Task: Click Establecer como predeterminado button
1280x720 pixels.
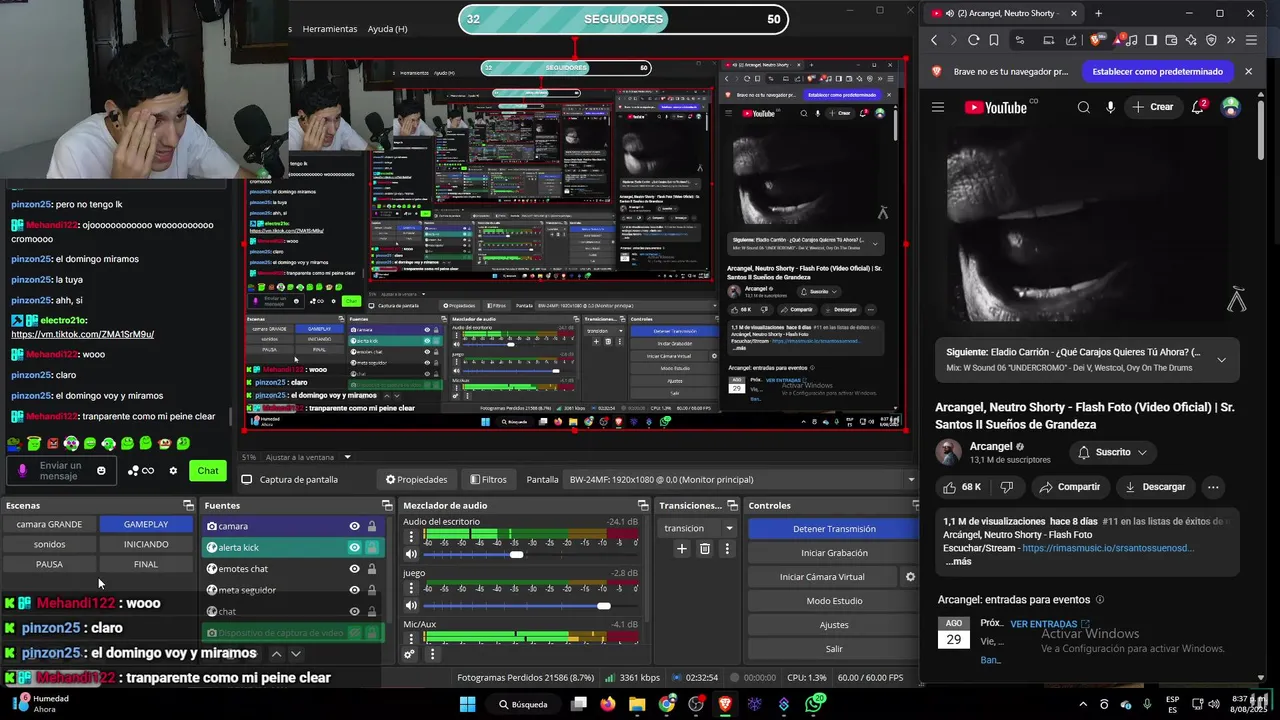Action: 1157,72
